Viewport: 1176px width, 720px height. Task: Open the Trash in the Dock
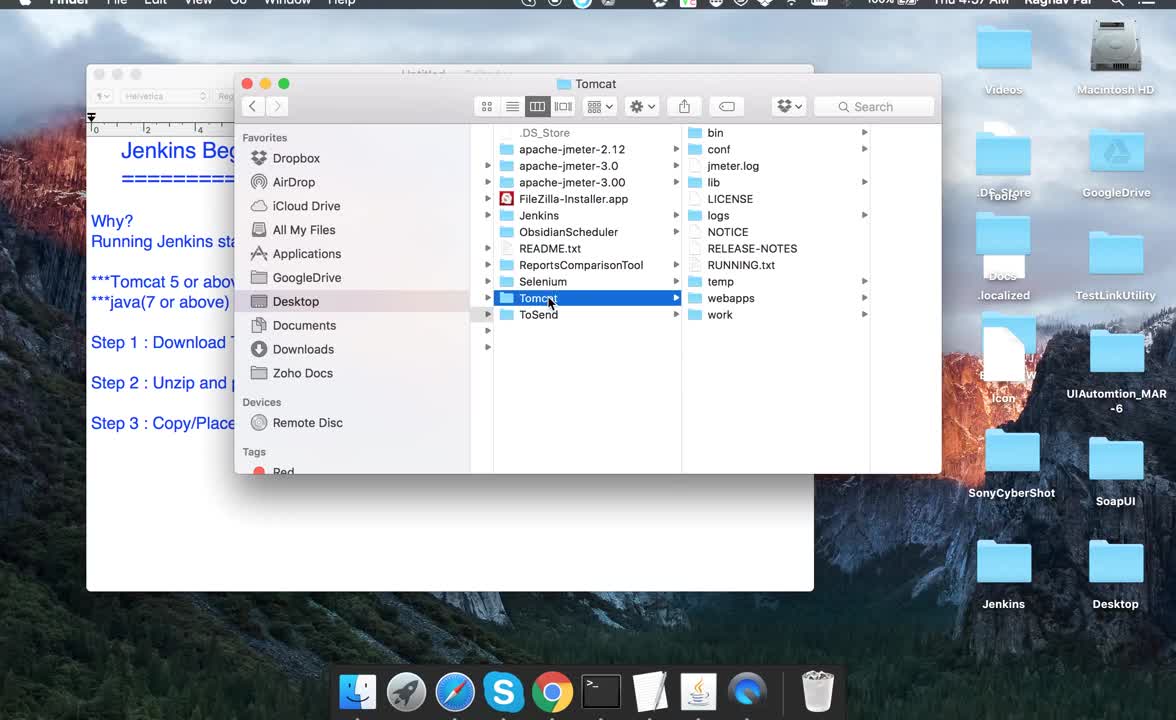(x=818, y=692)
